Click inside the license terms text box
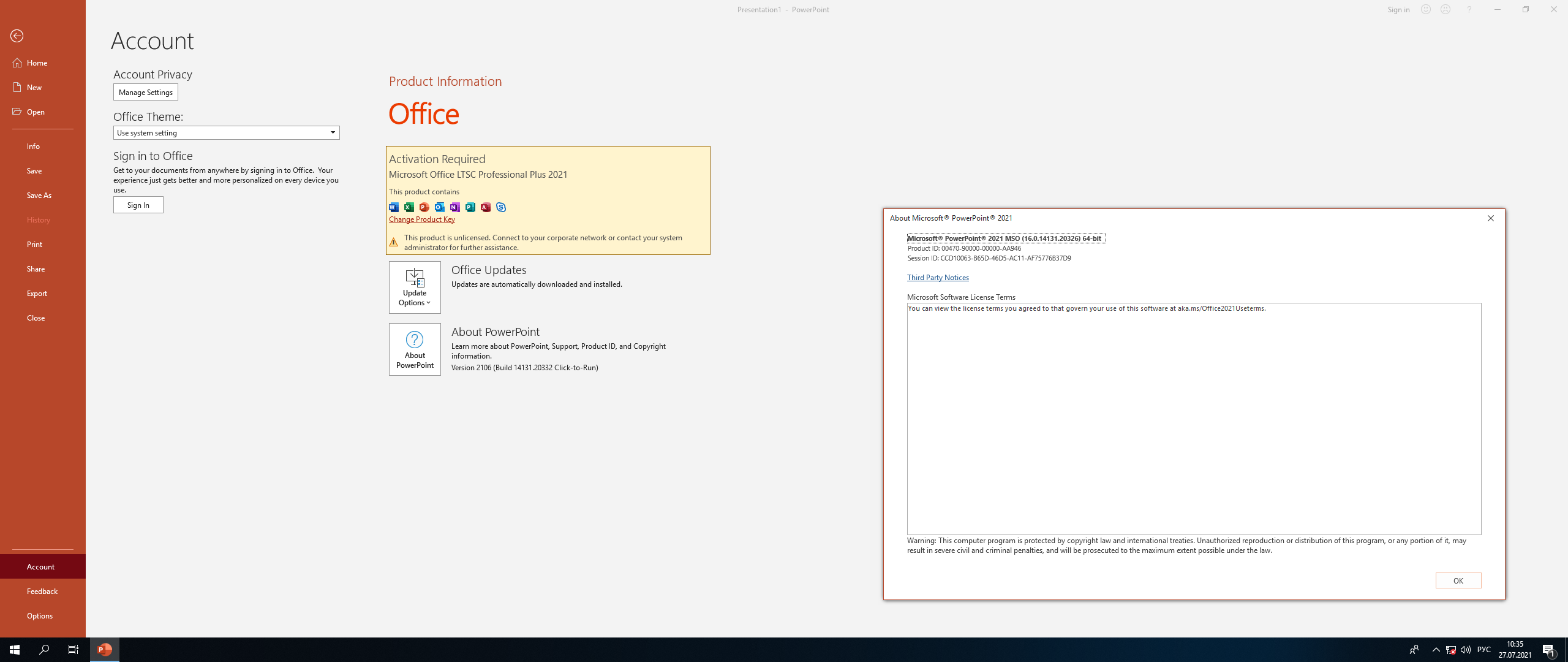1568x662 pixels. click(x=1194, y=419)
